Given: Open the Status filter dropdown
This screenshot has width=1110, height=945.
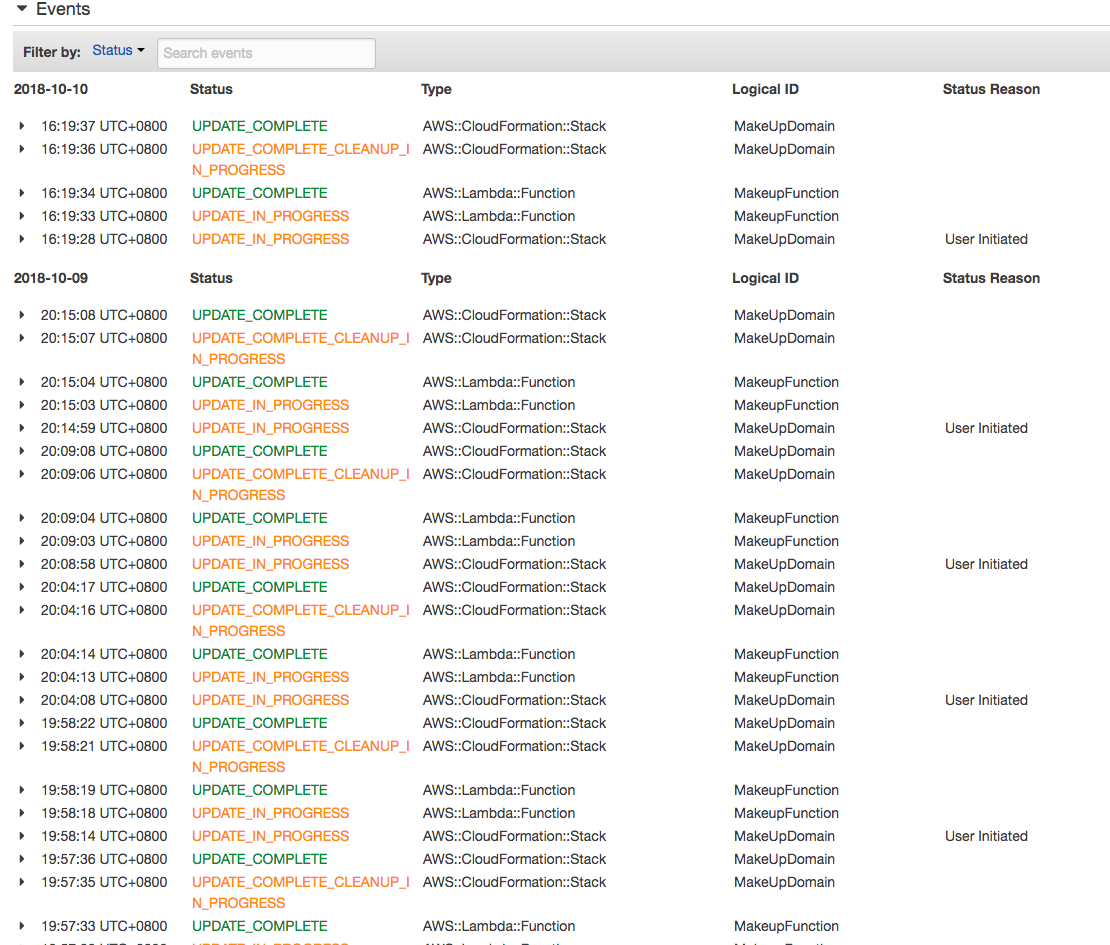Looking at the screenshot, I should coord(118,51).
